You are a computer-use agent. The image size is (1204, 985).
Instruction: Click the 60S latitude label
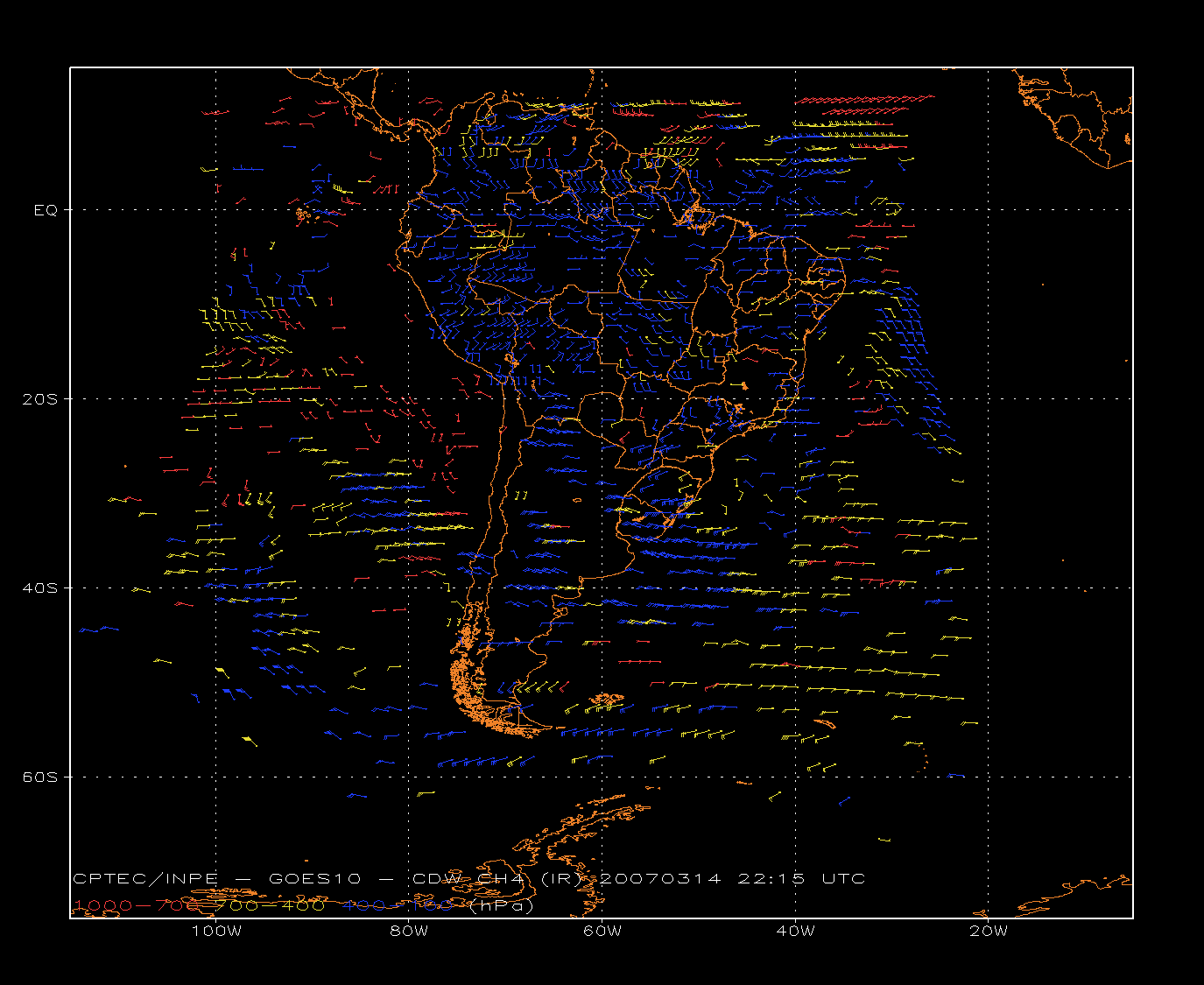pos(39,777)
